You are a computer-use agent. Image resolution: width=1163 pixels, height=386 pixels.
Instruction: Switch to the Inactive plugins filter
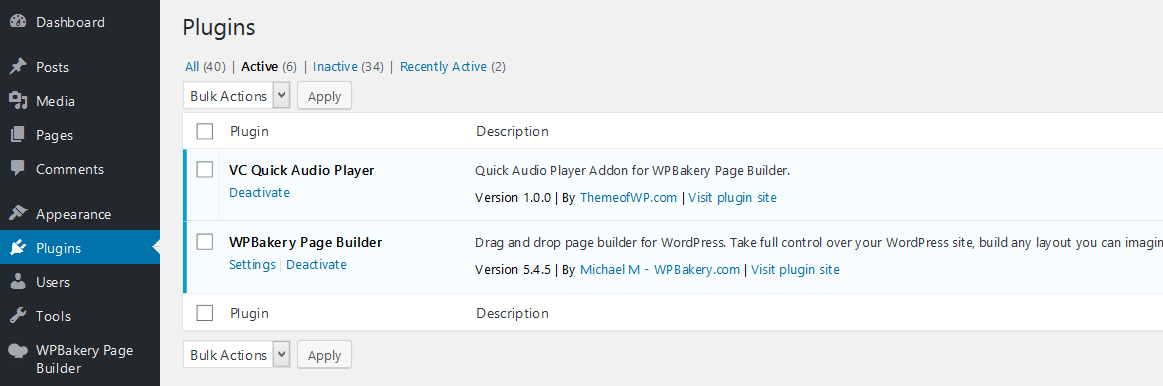click(335, 67)
